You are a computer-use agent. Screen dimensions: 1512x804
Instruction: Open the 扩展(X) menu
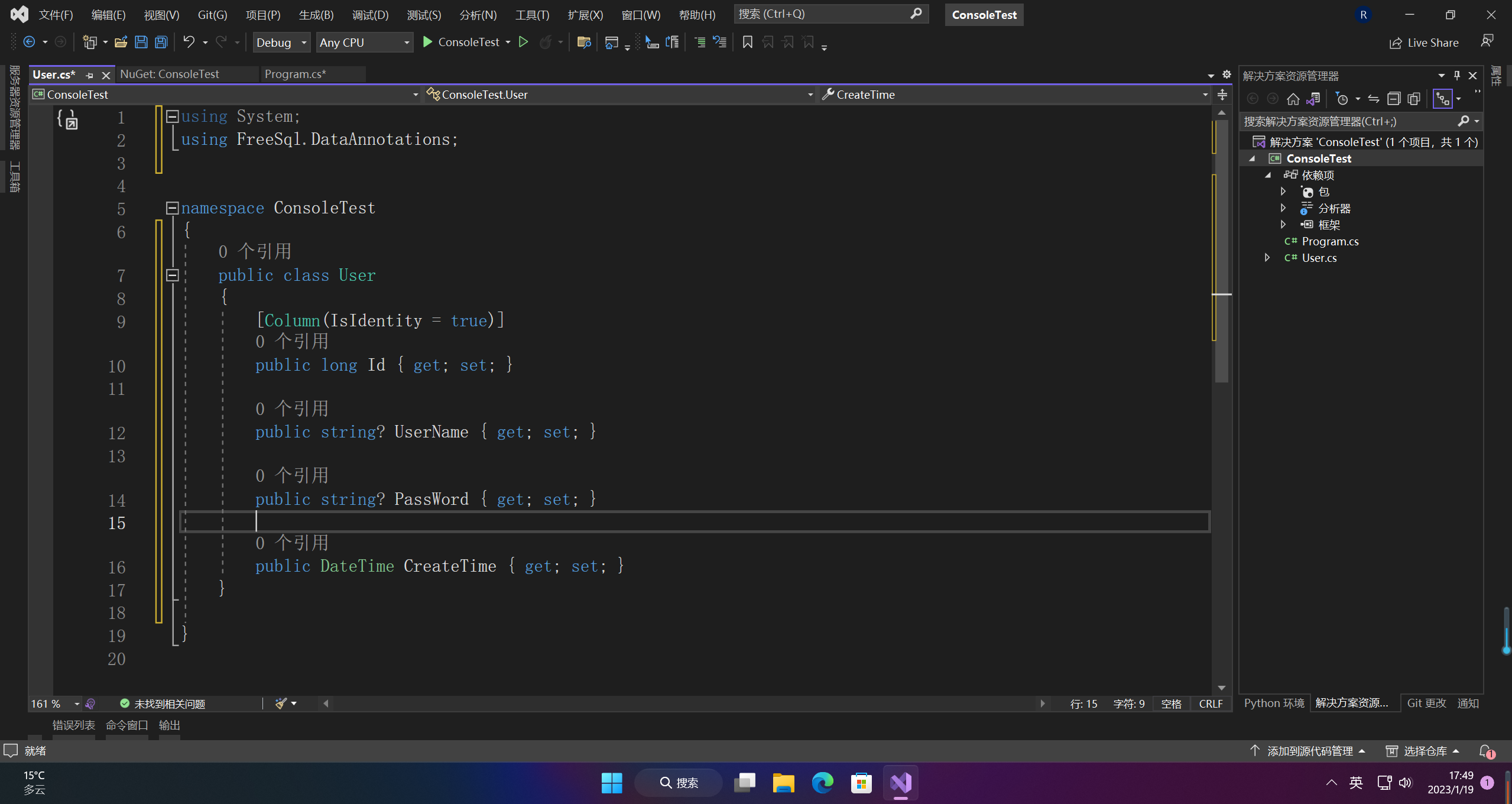pyautogui.click(x=585, y=15)
